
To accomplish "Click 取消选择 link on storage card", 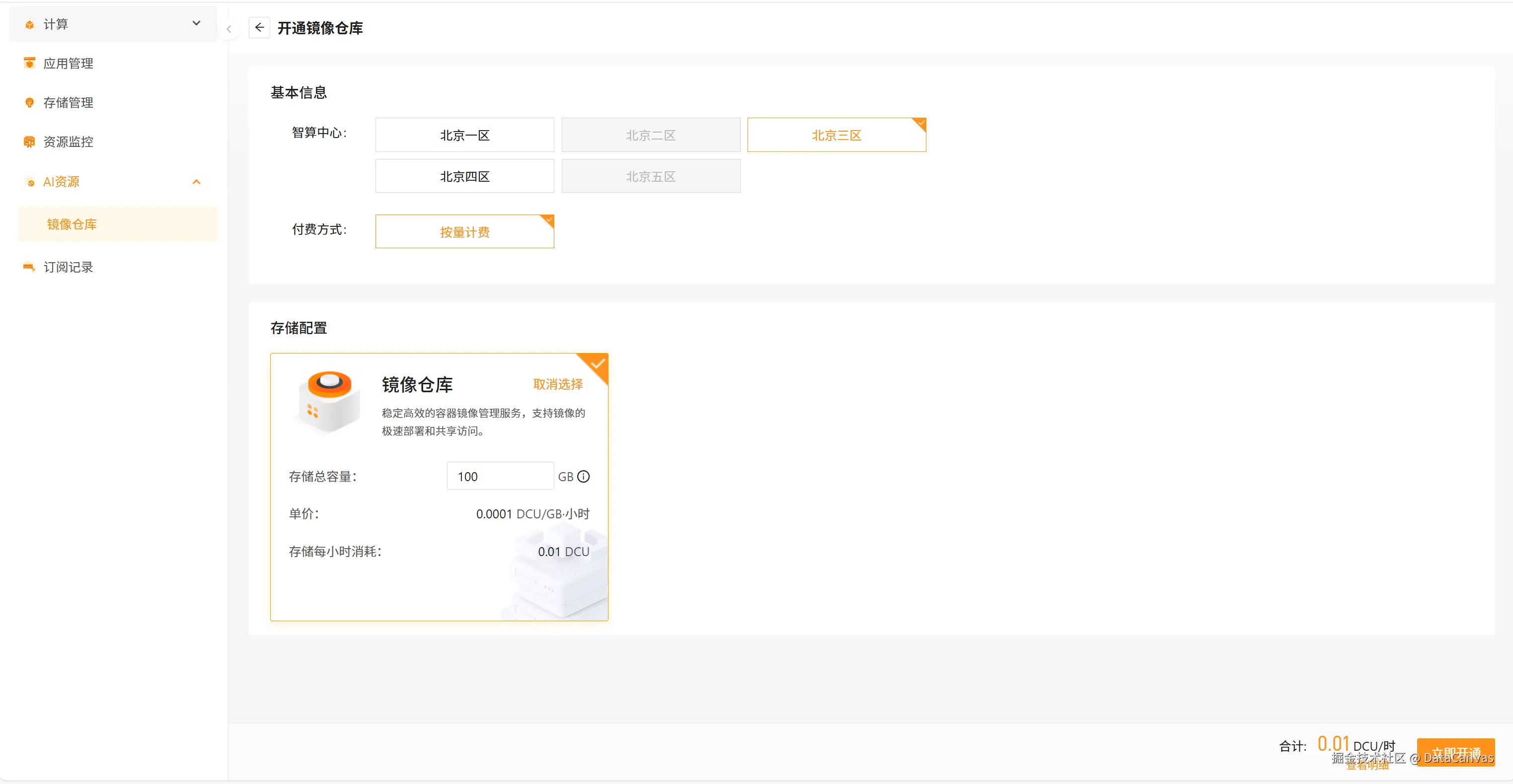I will [x=557, y=384].
